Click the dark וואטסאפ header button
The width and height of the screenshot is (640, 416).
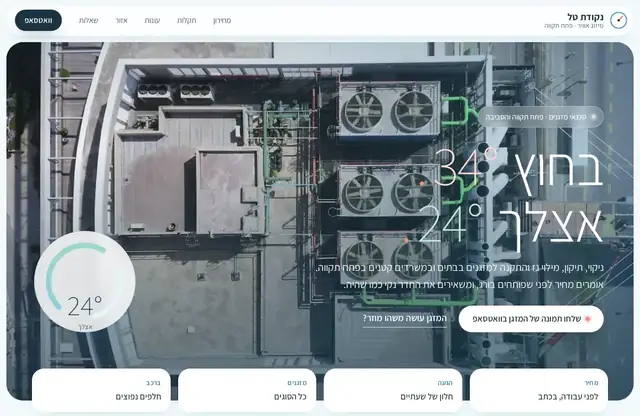[x=38, y=20]
